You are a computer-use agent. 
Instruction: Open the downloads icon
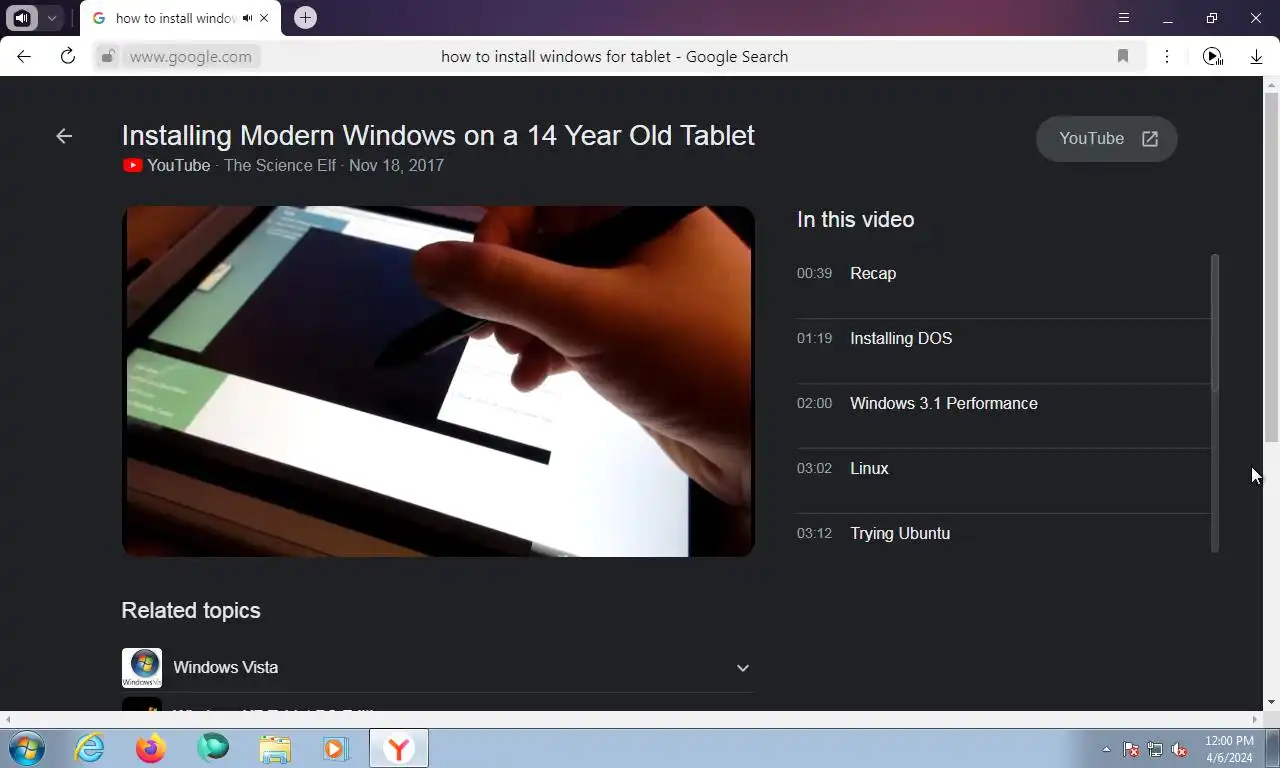(1256, 56)
